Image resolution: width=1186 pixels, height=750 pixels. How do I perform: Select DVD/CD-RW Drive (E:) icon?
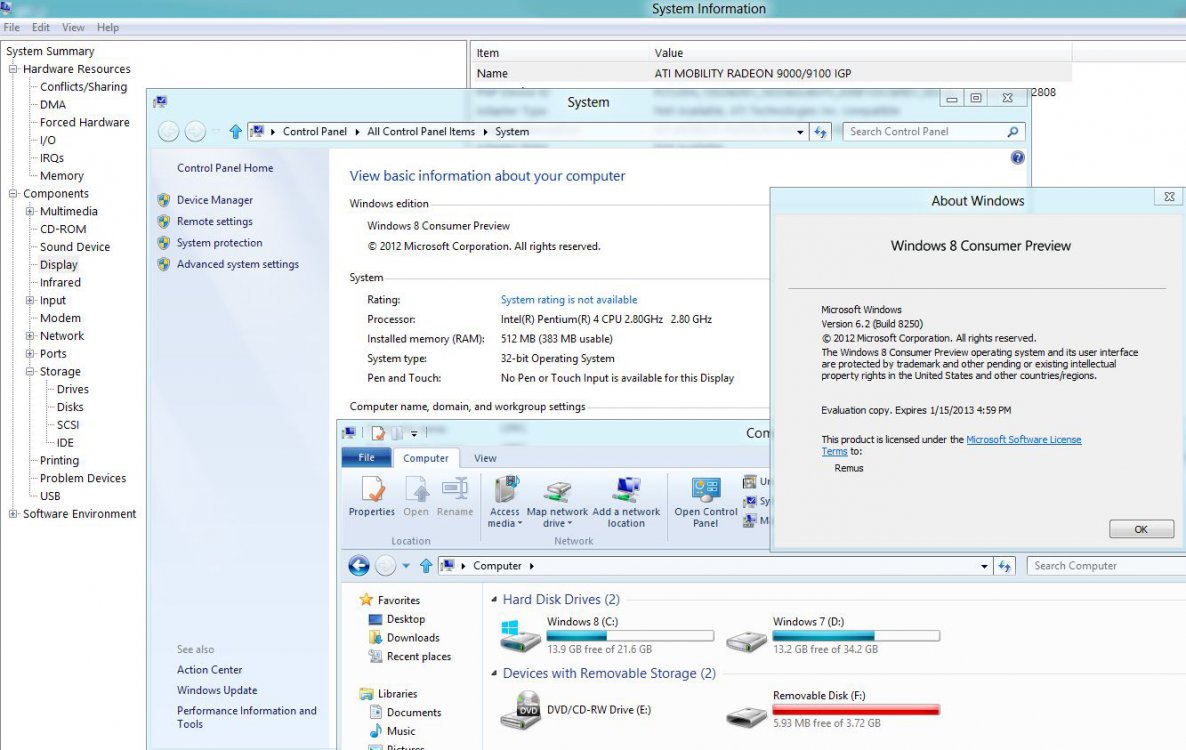pos(520,710)
